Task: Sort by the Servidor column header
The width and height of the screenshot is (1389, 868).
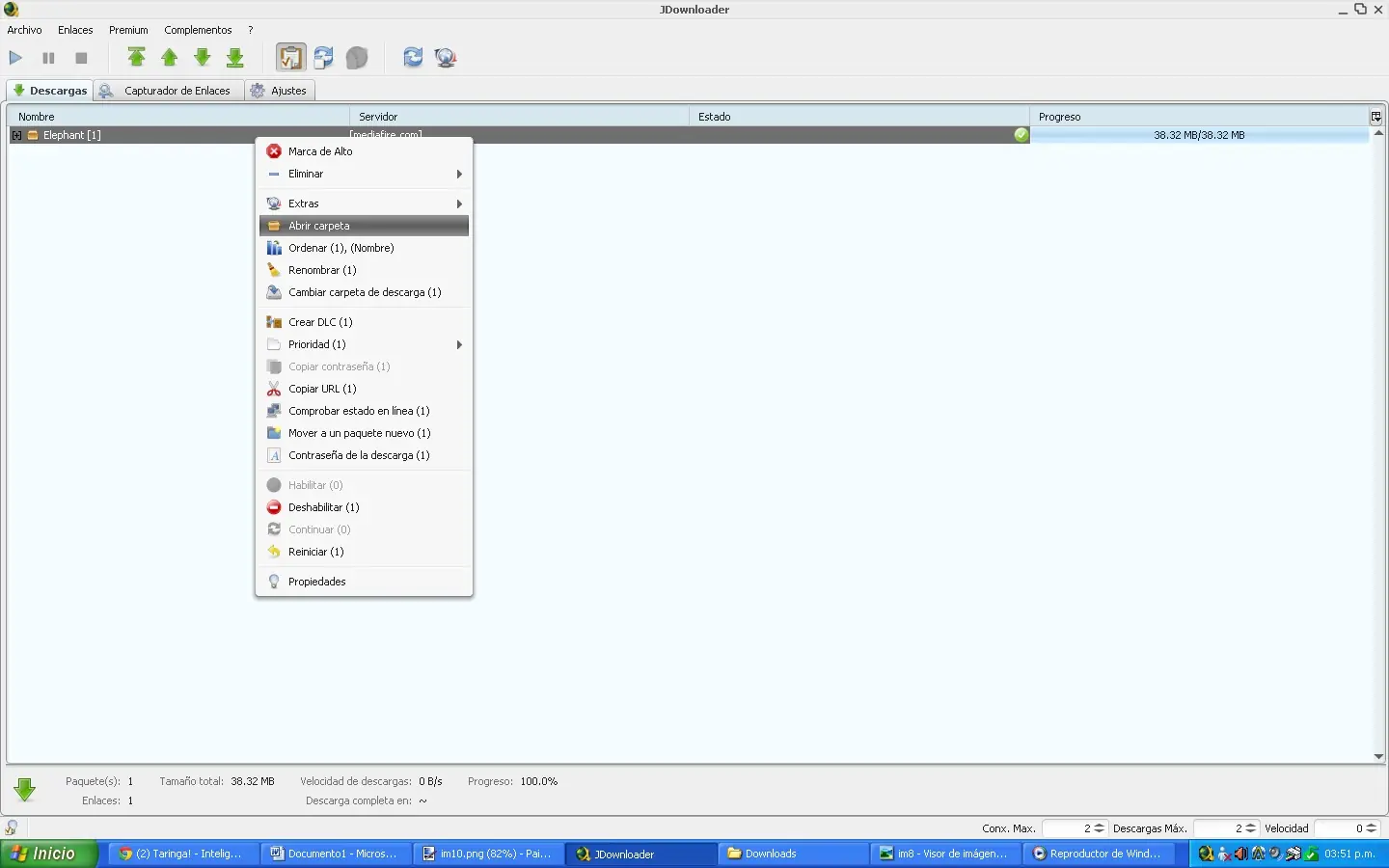Action: (x=519, y=117)
